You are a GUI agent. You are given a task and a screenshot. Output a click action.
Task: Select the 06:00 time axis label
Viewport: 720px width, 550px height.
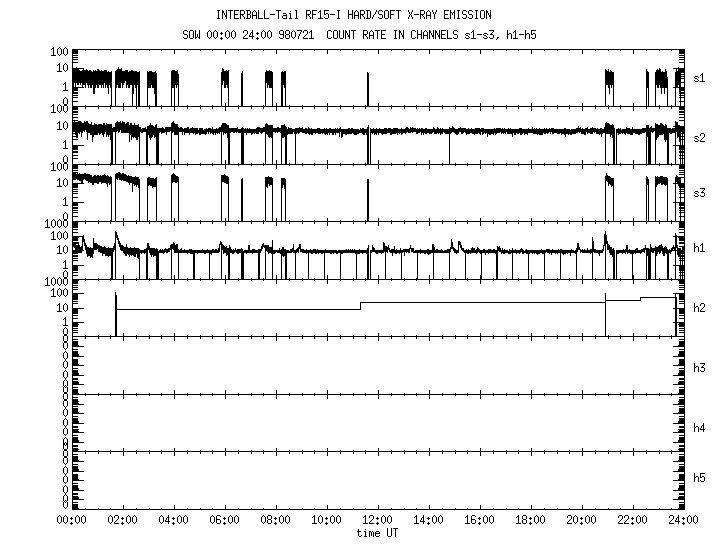click(224, 521)
